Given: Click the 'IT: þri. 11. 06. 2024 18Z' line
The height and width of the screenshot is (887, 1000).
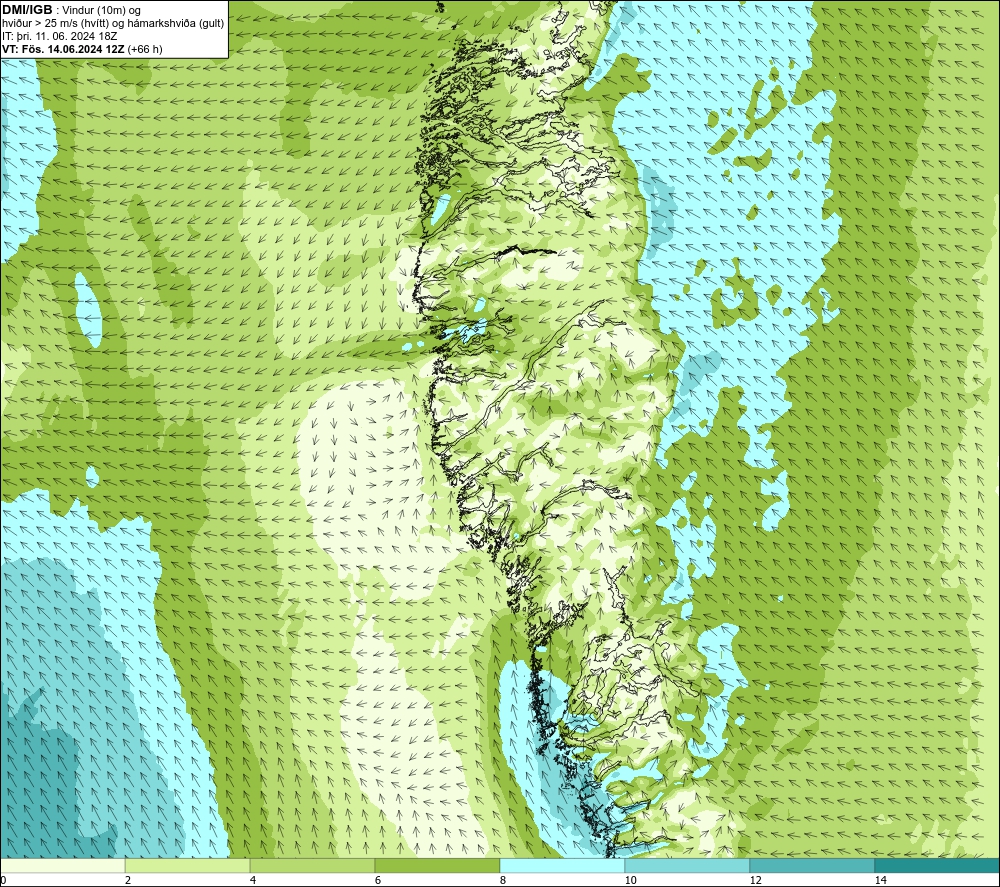Looking at the screenshot, I should click(x=59, y=36).
